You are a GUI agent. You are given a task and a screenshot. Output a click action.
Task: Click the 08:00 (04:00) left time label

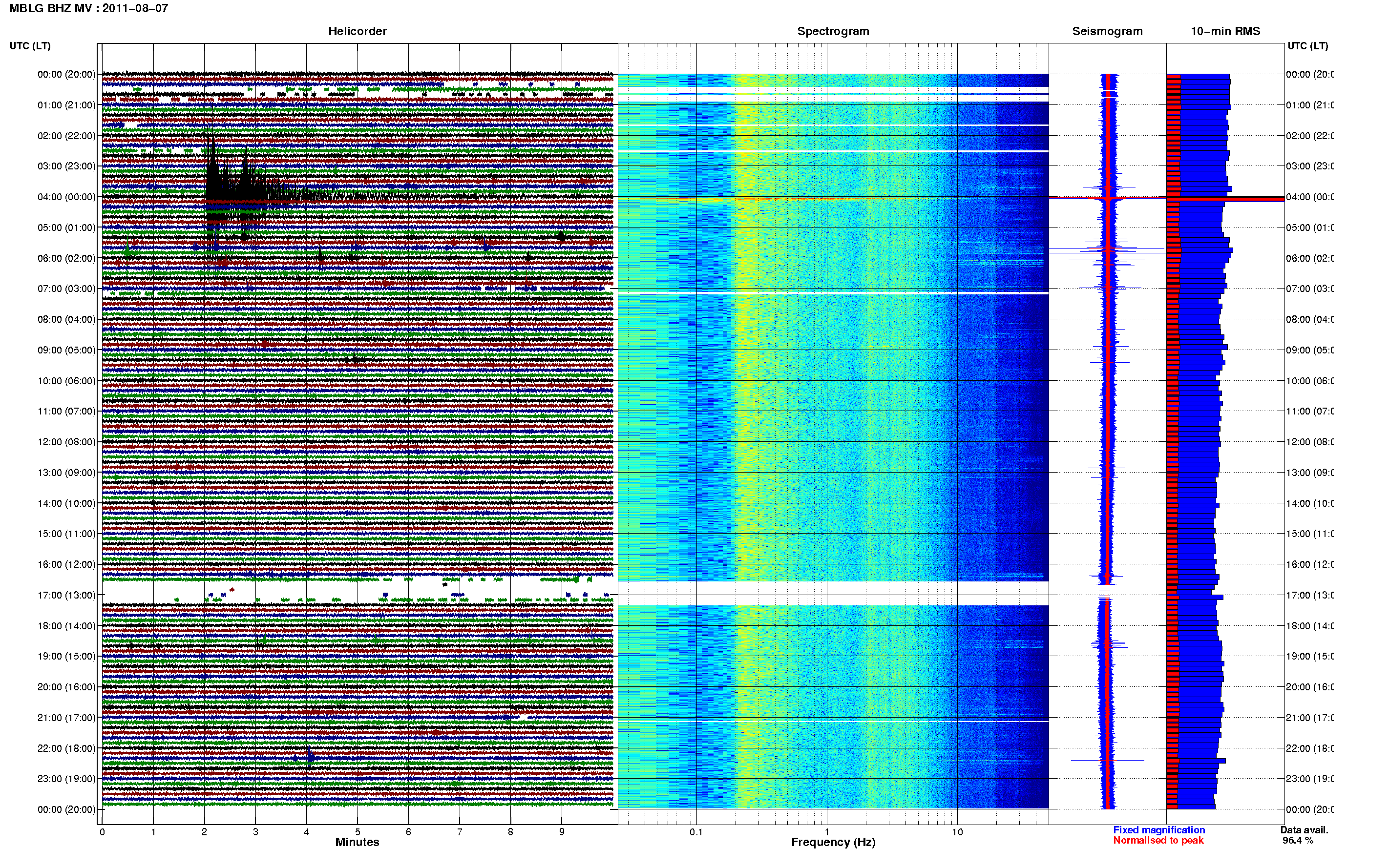(x=66, y=319)
